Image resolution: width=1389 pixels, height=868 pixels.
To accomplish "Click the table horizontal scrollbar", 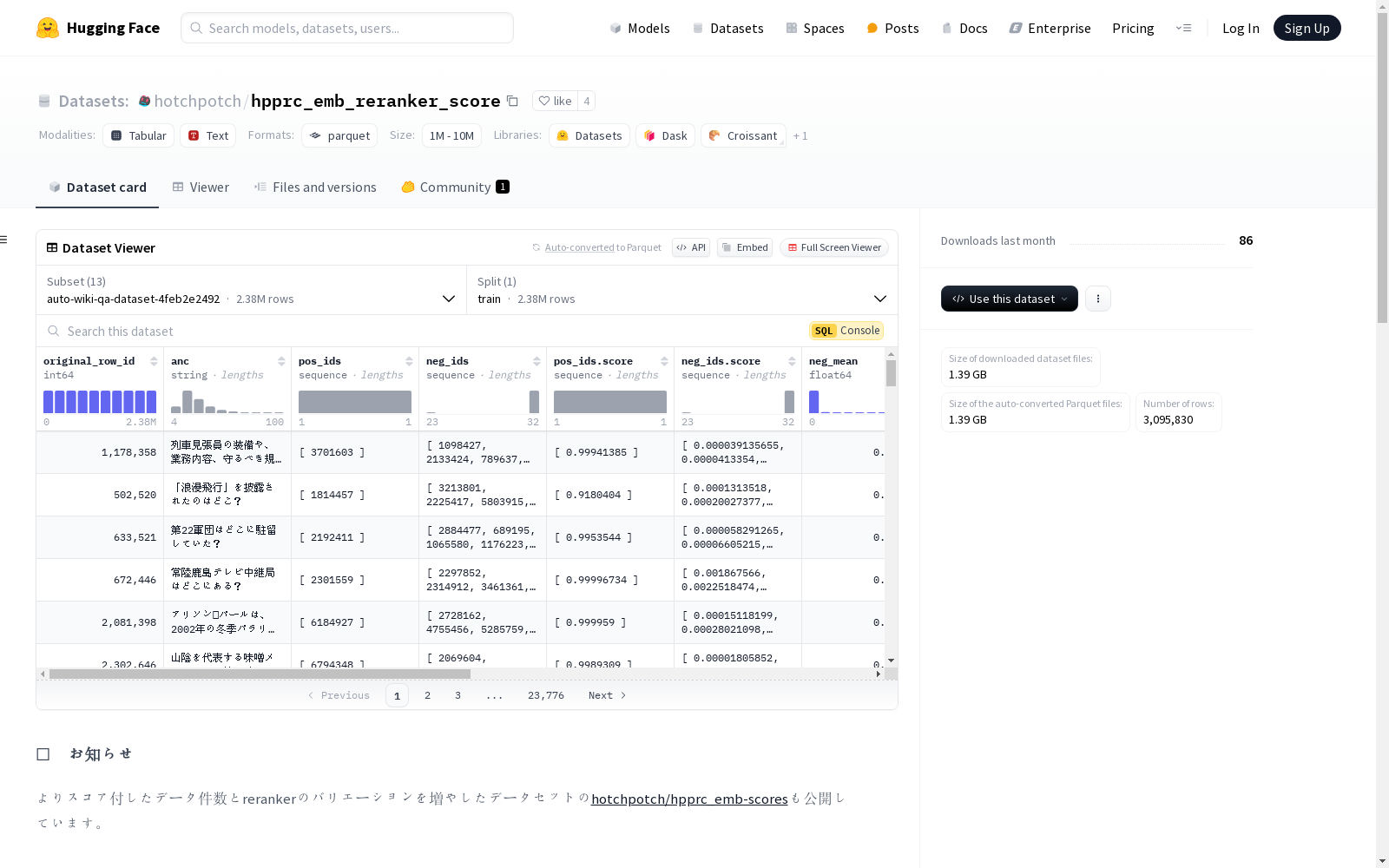I will 260,674.
